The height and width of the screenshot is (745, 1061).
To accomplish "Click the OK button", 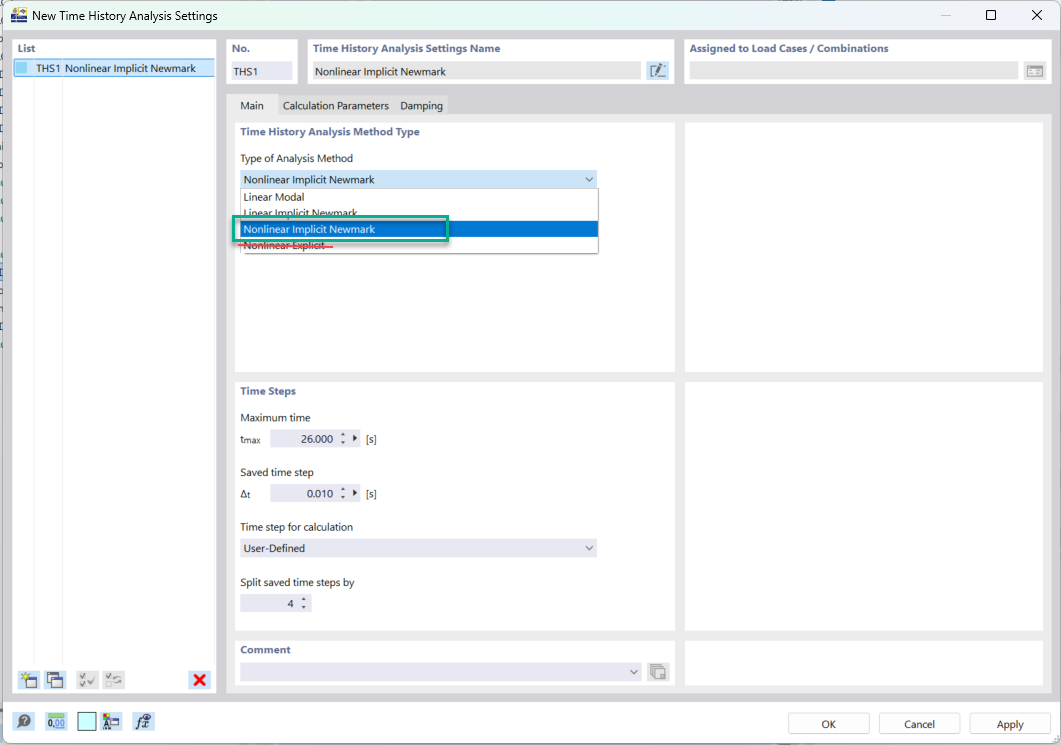I will [828, 724].
